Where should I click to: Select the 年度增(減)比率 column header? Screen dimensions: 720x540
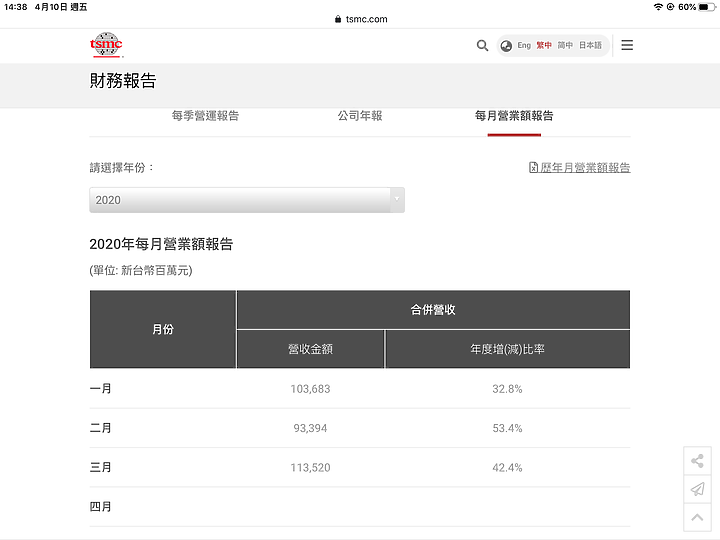click(x=507, y=349)
